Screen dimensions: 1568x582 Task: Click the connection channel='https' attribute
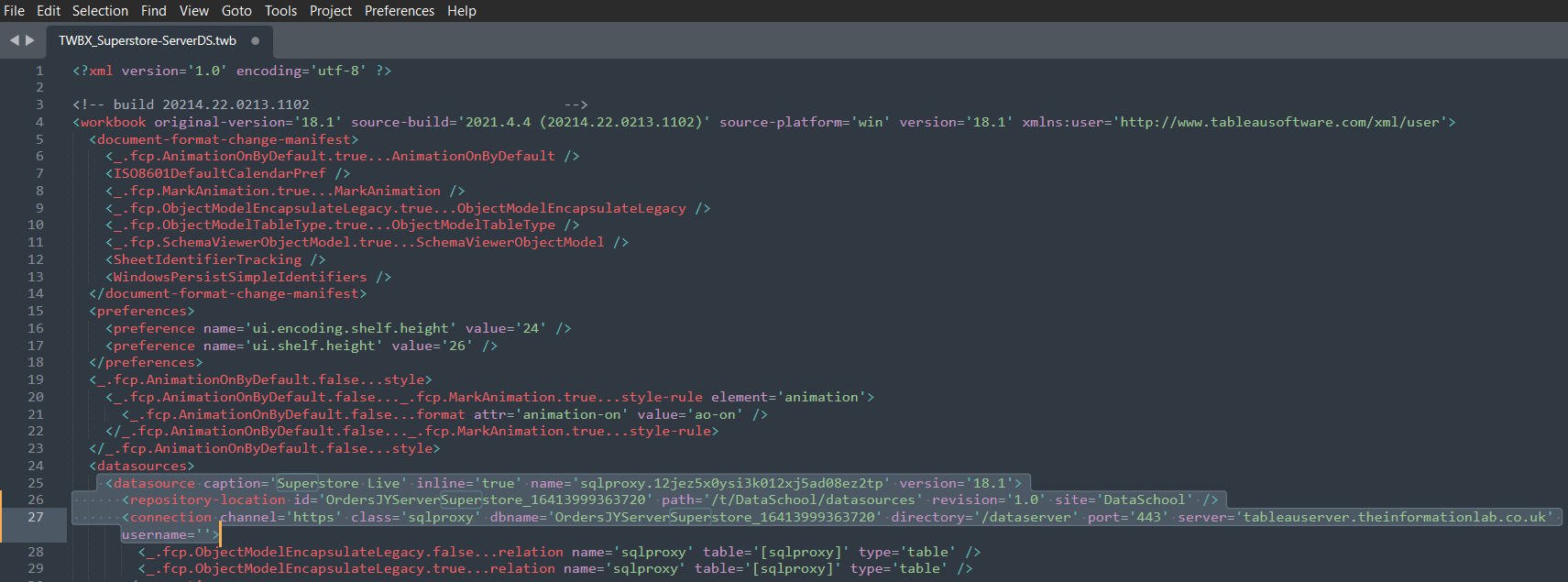pyautogui.click(x=281, y=517)
